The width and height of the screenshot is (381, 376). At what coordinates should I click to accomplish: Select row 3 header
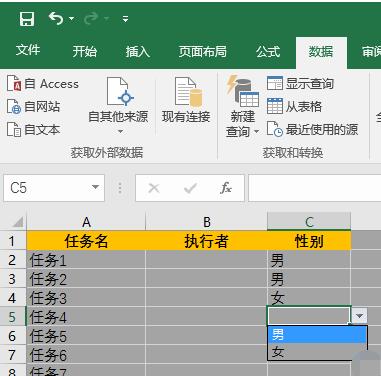(x=12, y=279)
